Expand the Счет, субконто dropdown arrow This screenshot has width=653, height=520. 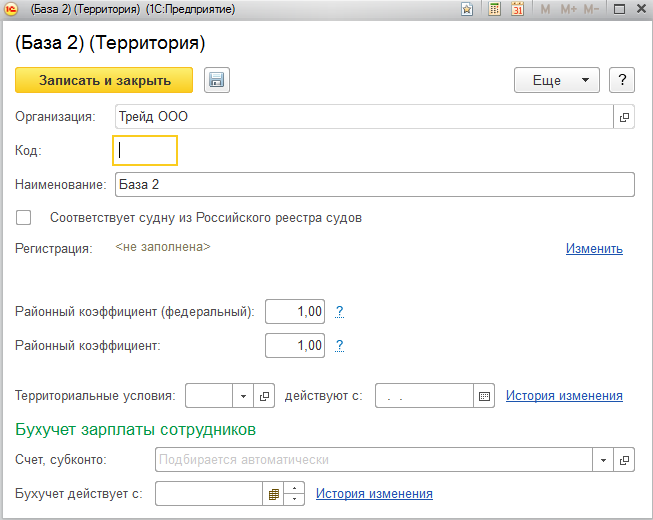pos(603,460)
